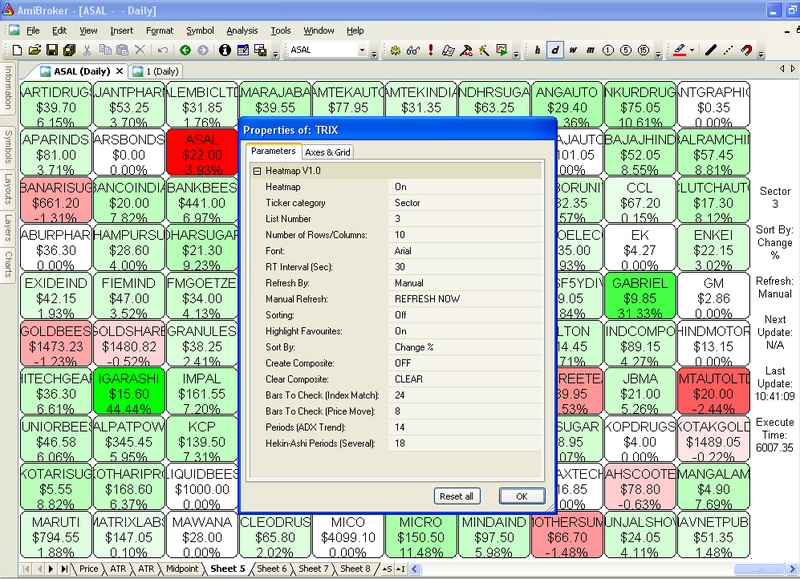
Task: Click the grey forward arrow icon
Action: pyautogui.click(x=203, y=50)
